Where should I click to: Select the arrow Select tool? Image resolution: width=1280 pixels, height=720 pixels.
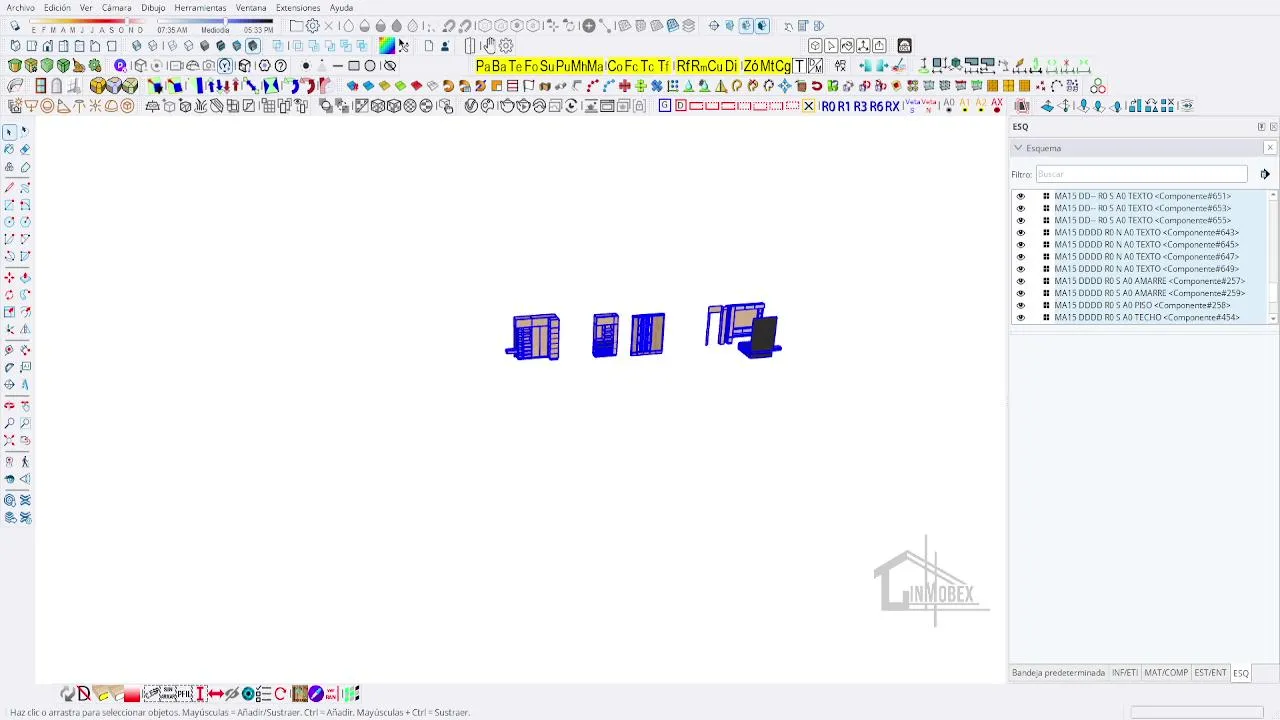[x=9, y=132]
